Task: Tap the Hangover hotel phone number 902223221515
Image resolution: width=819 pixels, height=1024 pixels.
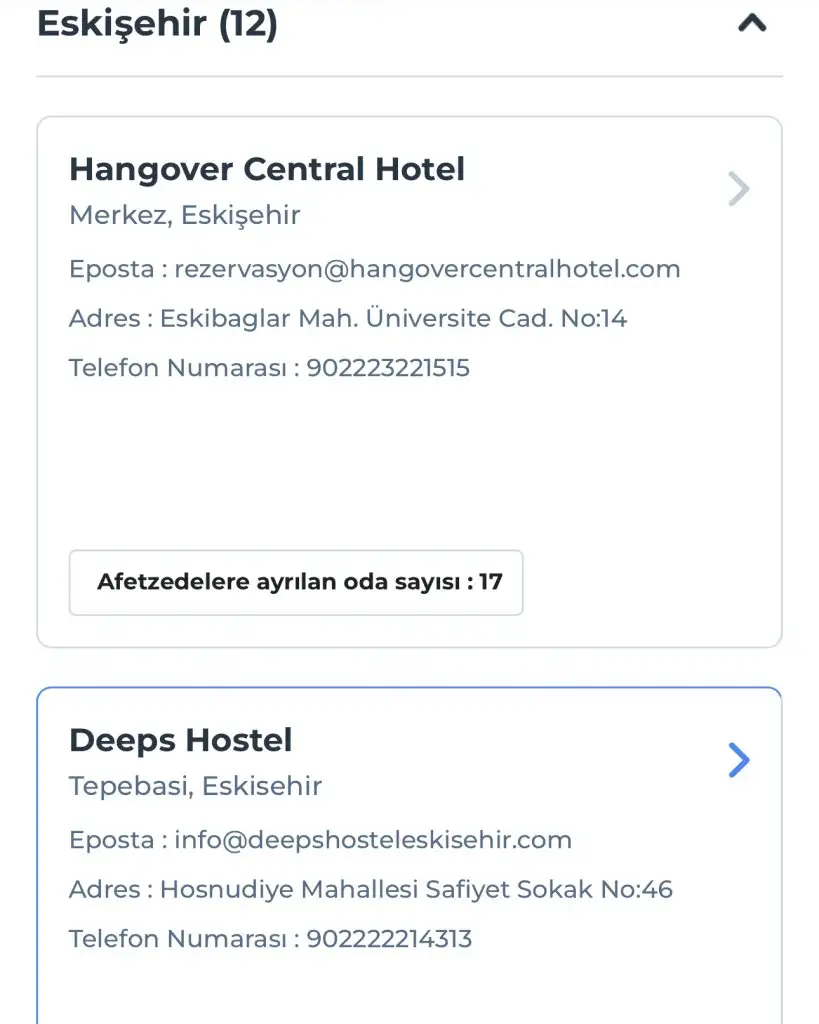Action: (388, 368)
